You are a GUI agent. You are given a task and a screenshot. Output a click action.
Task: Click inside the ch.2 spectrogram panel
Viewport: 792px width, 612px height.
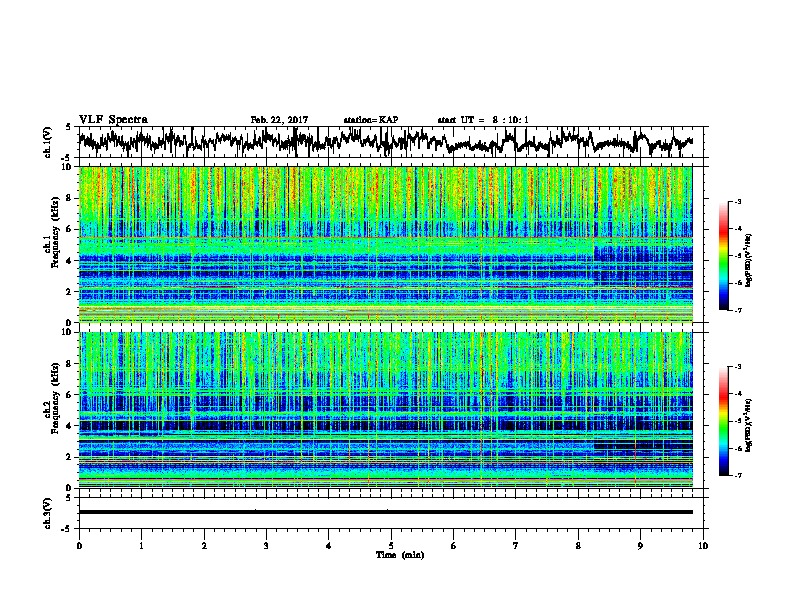click(x=385, y=410)
